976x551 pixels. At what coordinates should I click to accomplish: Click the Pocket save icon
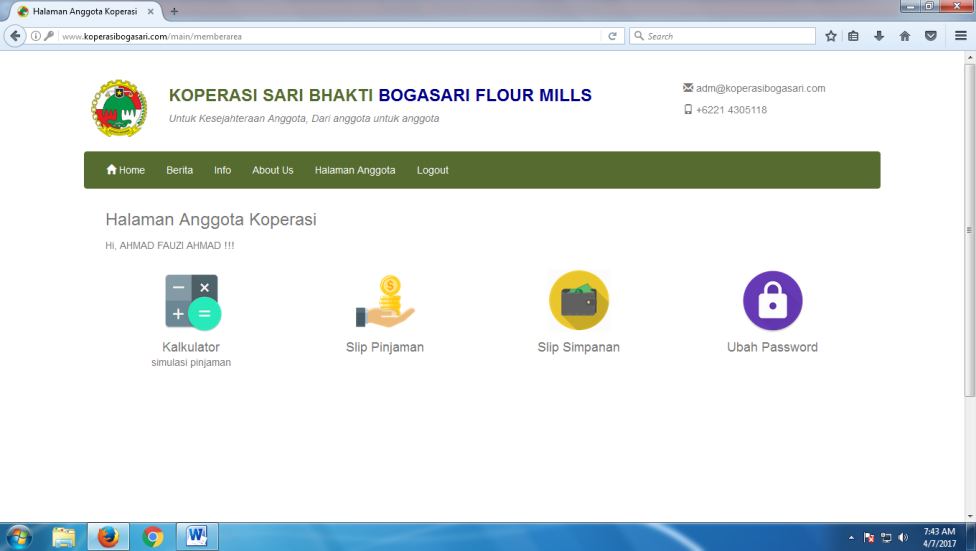tap(930, 36)
